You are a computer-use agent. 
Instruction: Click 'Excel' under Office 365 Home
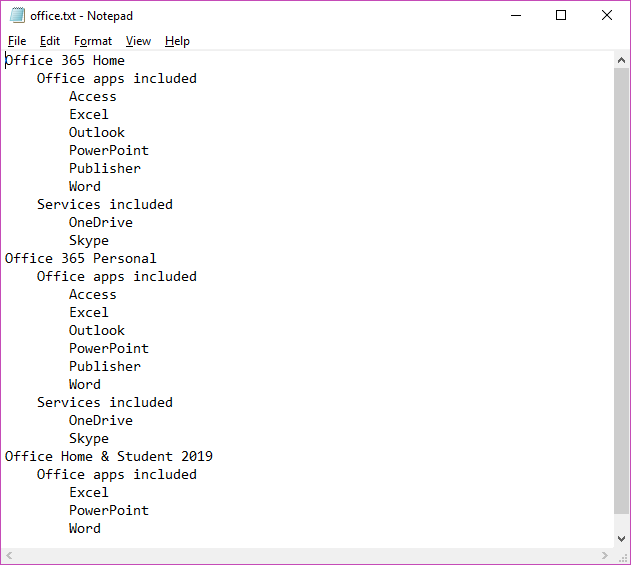pyautogui.click(x=89, y=114)
